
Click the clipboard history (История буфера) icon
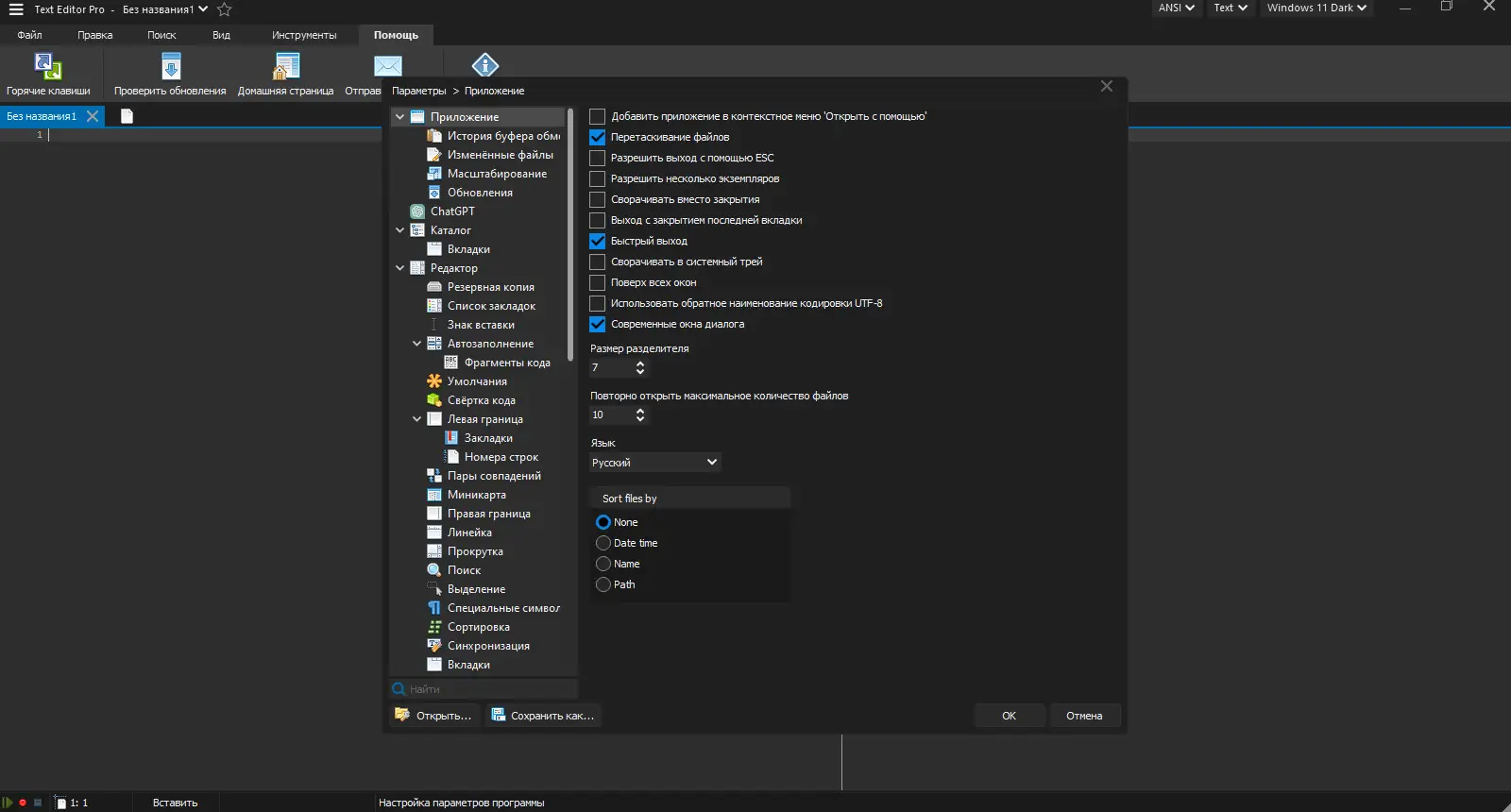pyautogui.click(x=434, y=136)
